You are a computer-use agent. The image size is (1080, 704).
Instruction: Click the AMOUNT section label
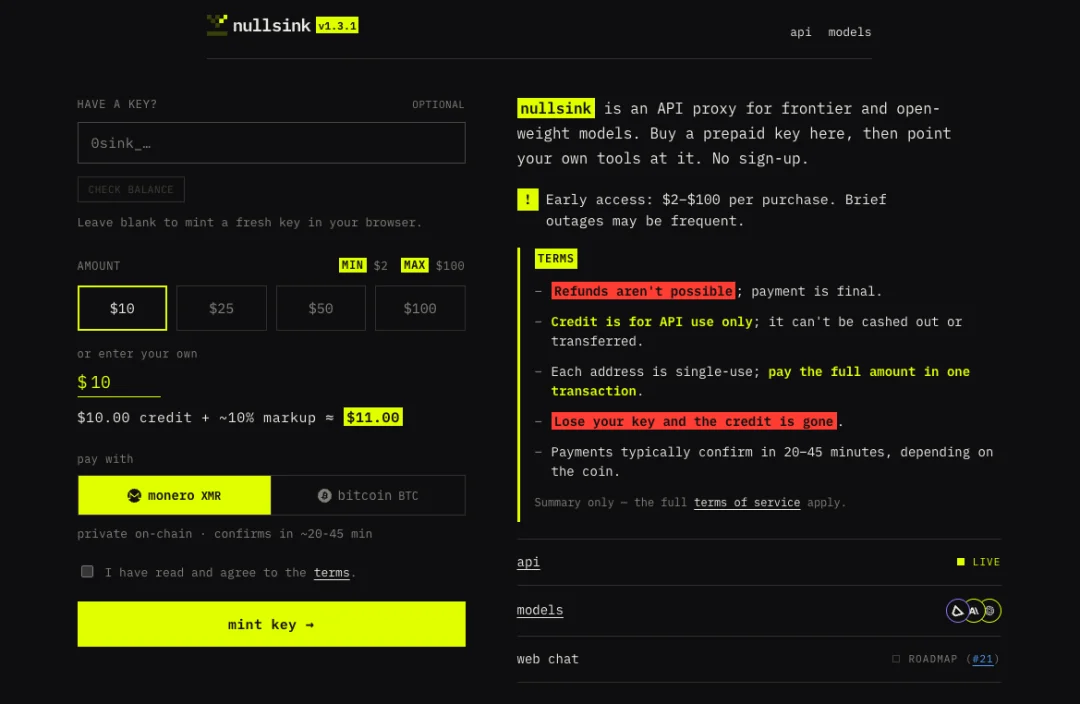pos(98,266)
